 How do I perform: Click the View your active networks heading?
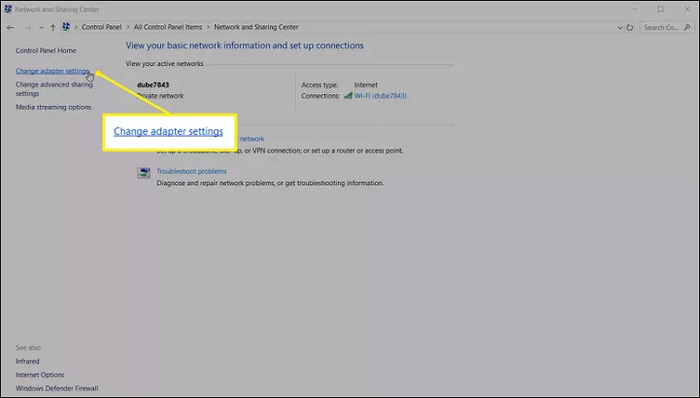[x=164, y=64]
